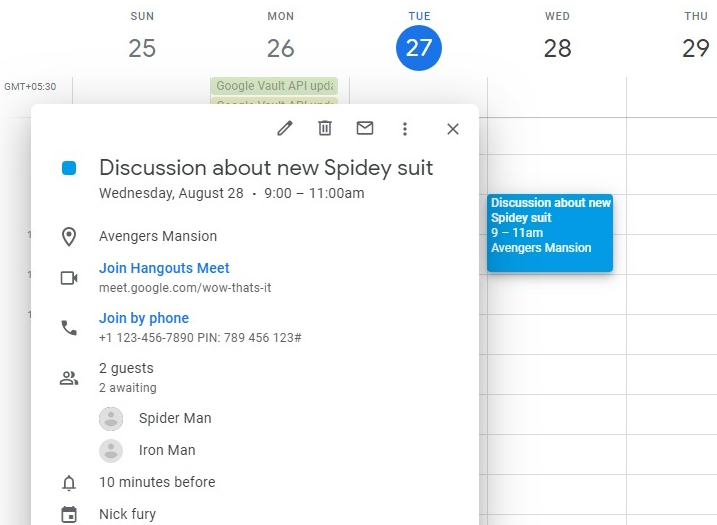
Task: Click the phone handset icon
Action: pyautogui.click(x=69, y=327)
